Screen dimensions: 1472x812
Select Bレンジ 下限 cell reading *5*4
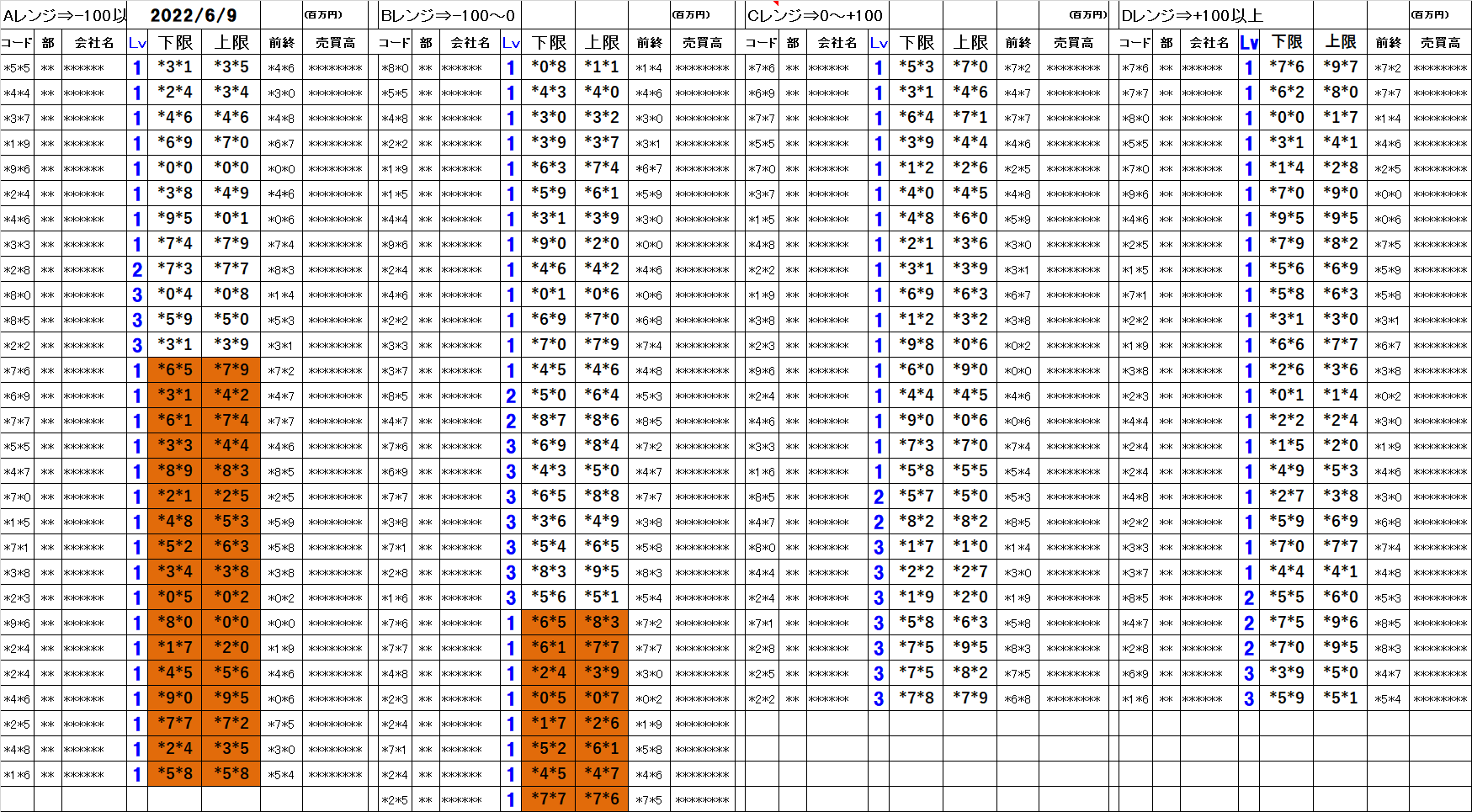click(549, 546)
